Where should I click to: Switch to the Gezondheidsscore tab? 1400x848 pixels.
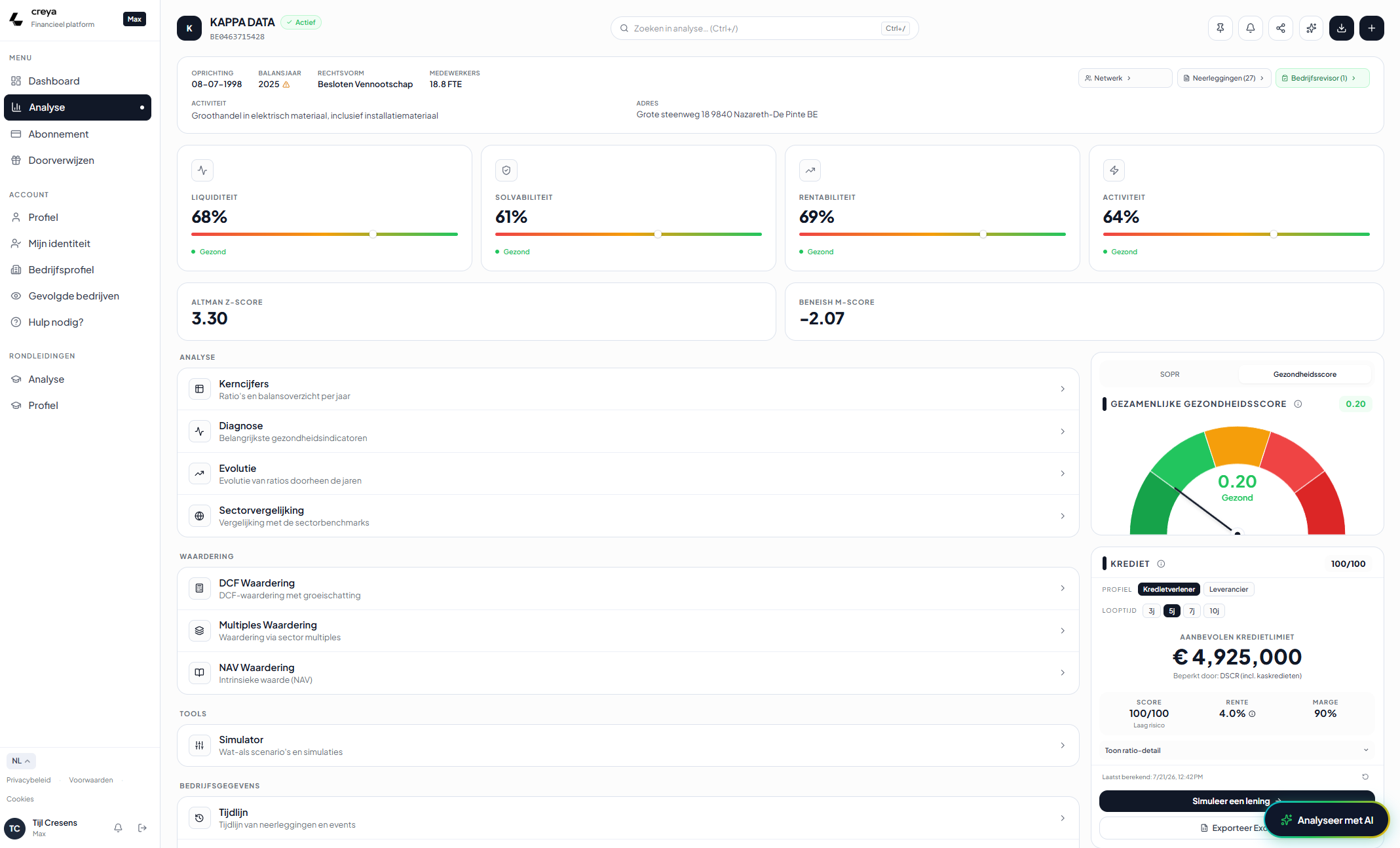1304,374
